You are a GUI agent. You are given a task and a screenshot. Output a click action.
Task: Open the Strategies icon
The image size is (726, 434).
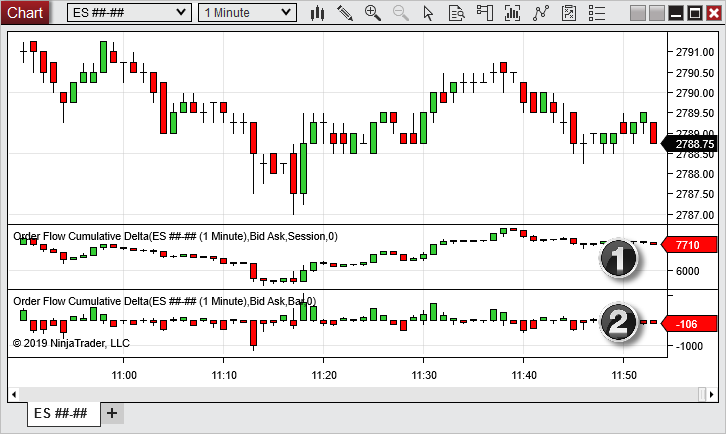569,13
